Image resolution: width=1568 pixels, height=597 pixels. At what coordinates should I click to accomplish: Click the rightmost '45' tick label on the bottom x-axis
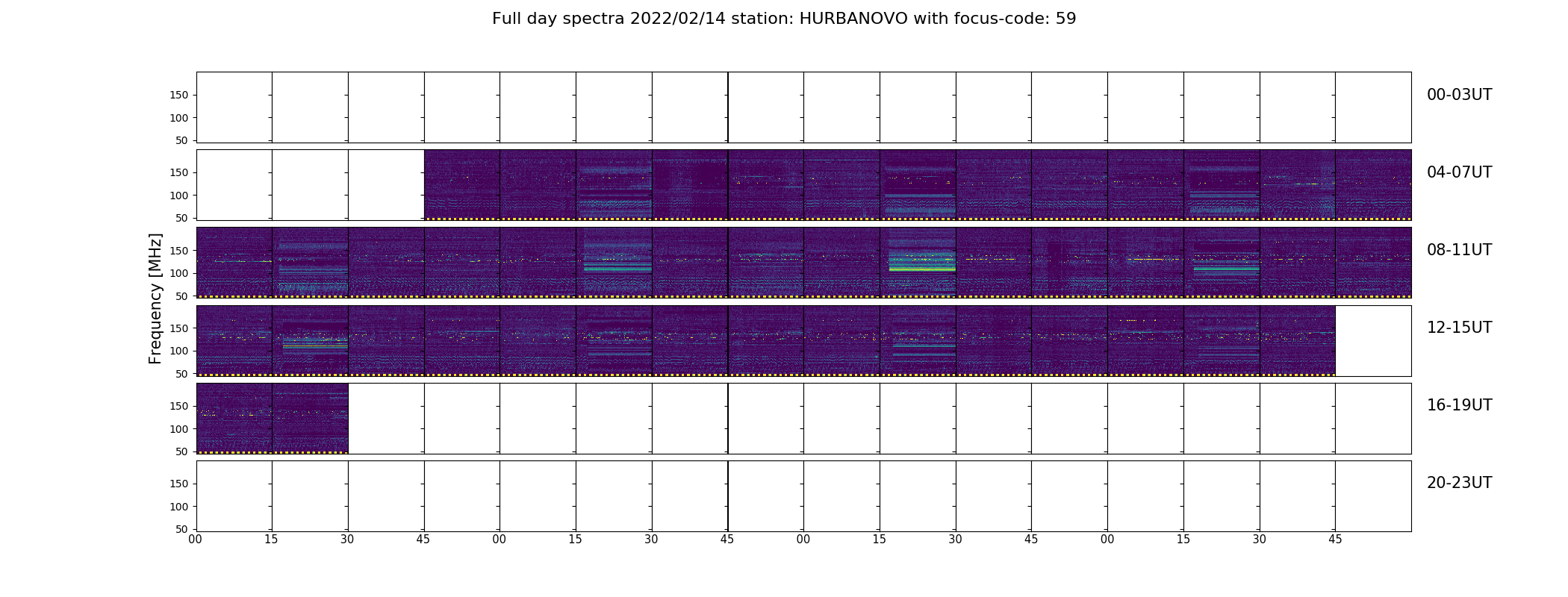pyautogui.click(x=1335, y=540)
